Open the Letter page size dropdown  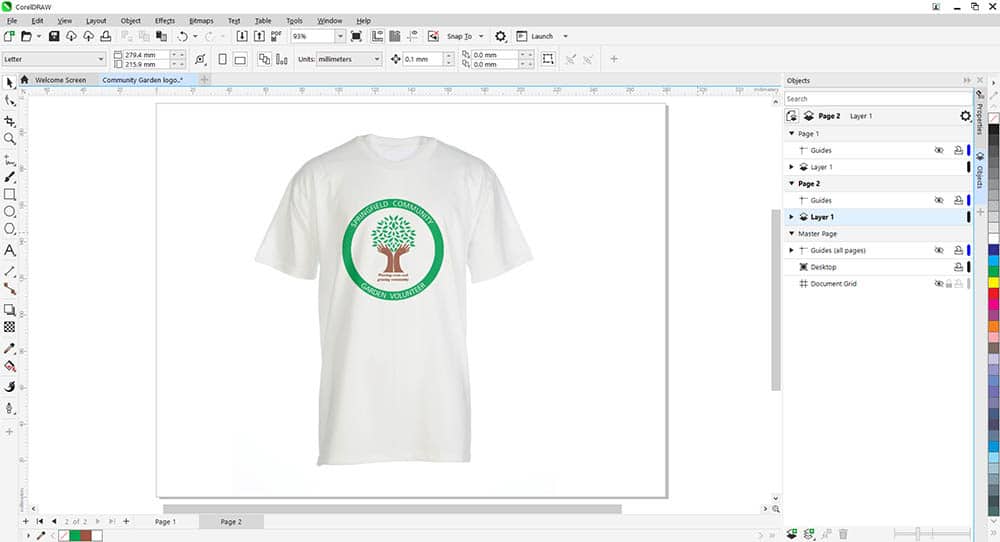(55, 59)
